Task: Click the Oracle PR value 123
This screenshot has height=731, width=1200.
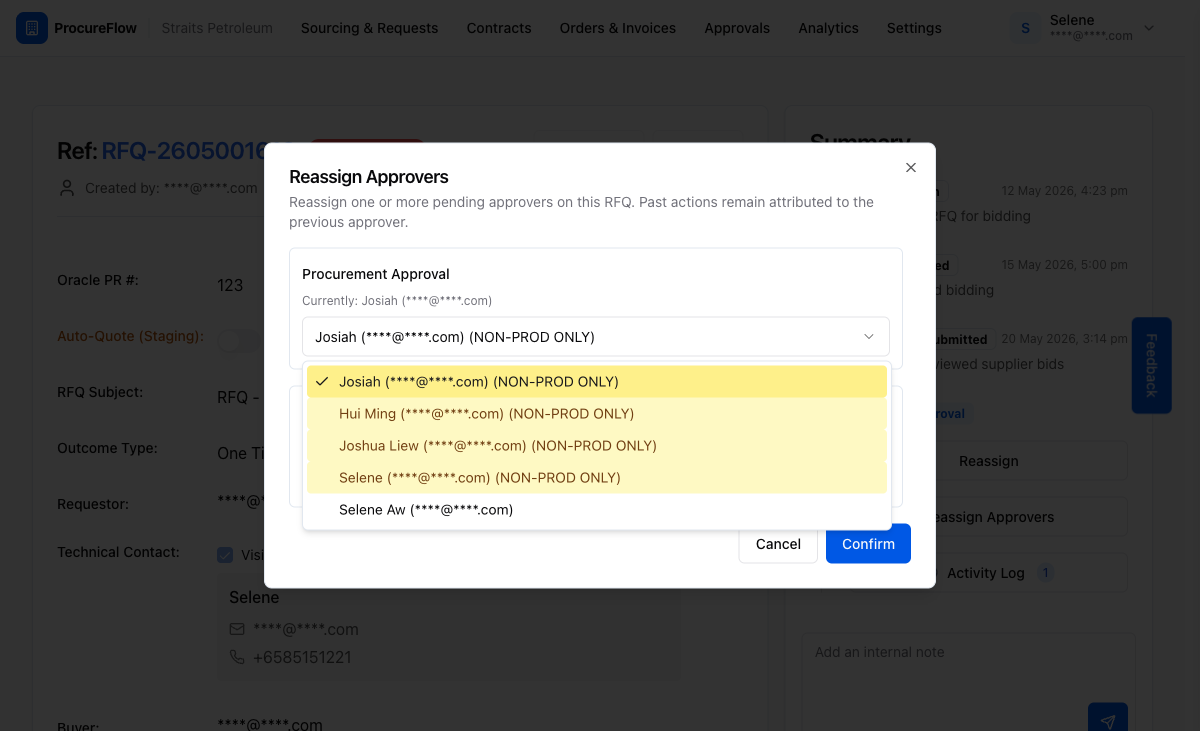Action: (x=230, y=285)
